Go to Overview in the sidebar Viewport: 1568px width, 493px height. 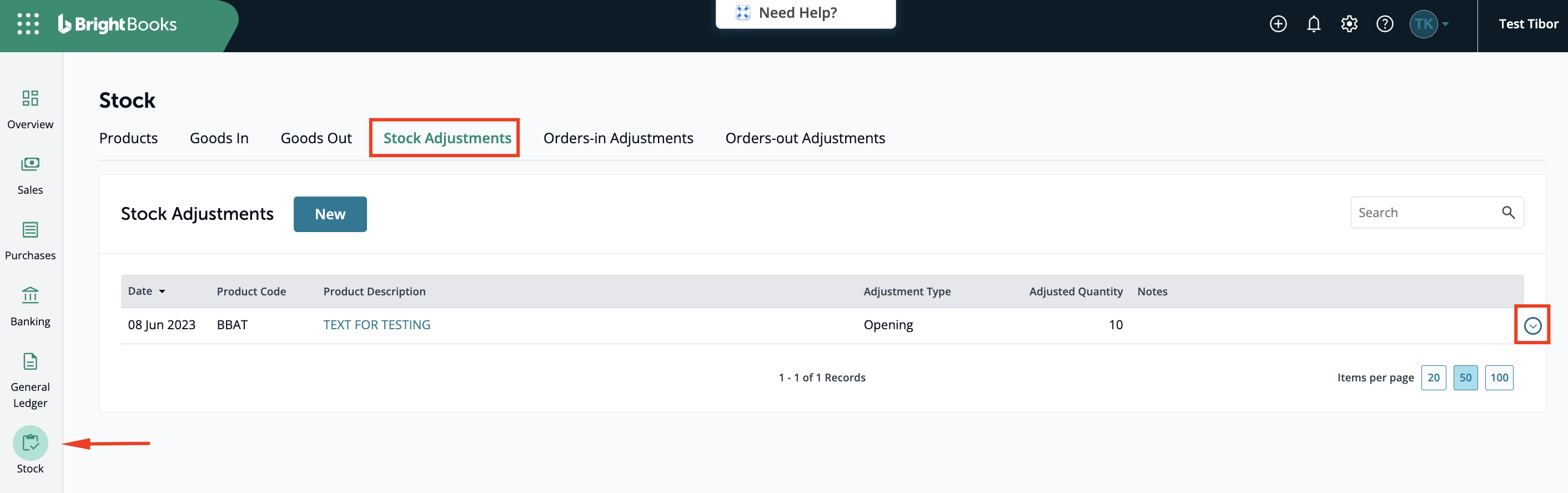[31, 109]
